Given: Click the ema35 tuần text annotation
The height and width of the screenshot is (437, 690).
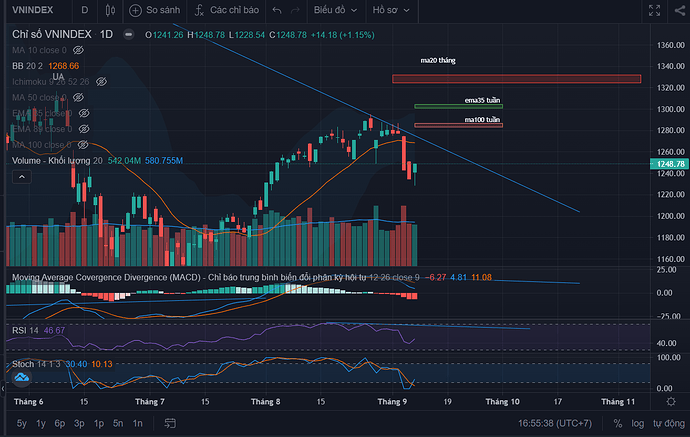Looking at the screenshot, I should 482,100.
